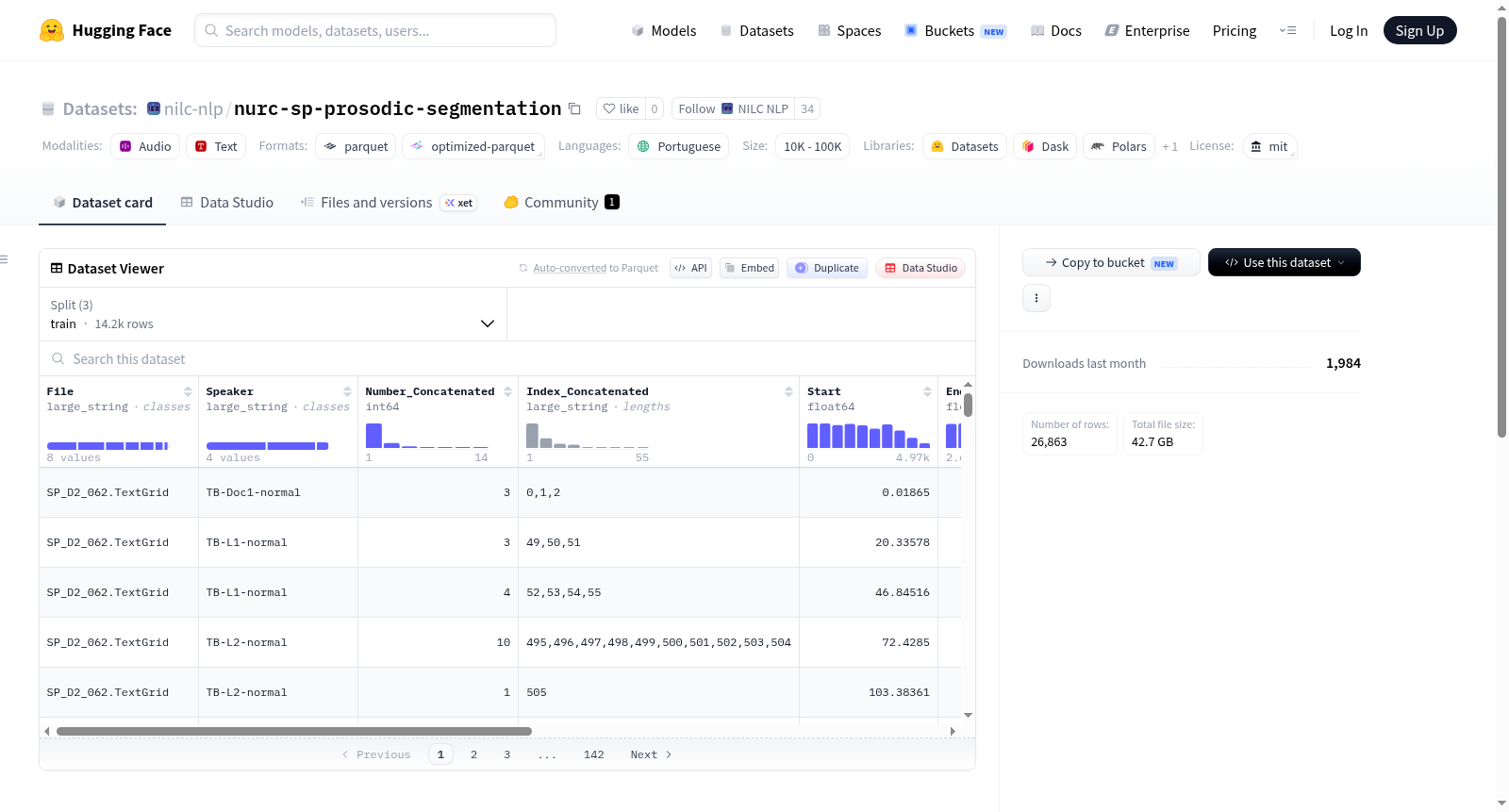Switch to Files and versions tab
This screenshot has height=812, width=1509.
388,202
